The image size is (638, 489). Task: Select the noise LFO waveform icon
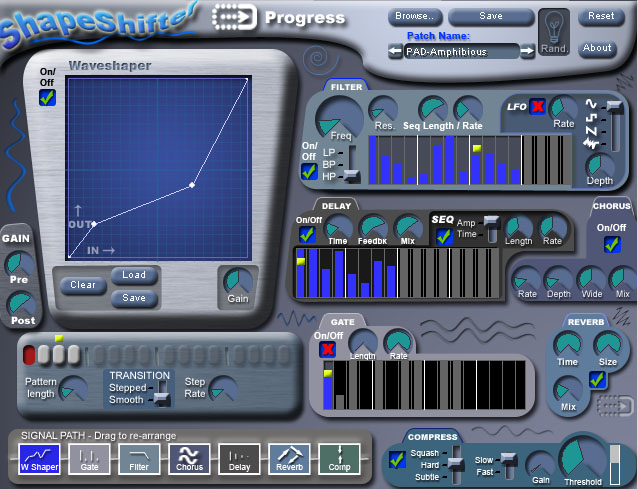(591, 143)
